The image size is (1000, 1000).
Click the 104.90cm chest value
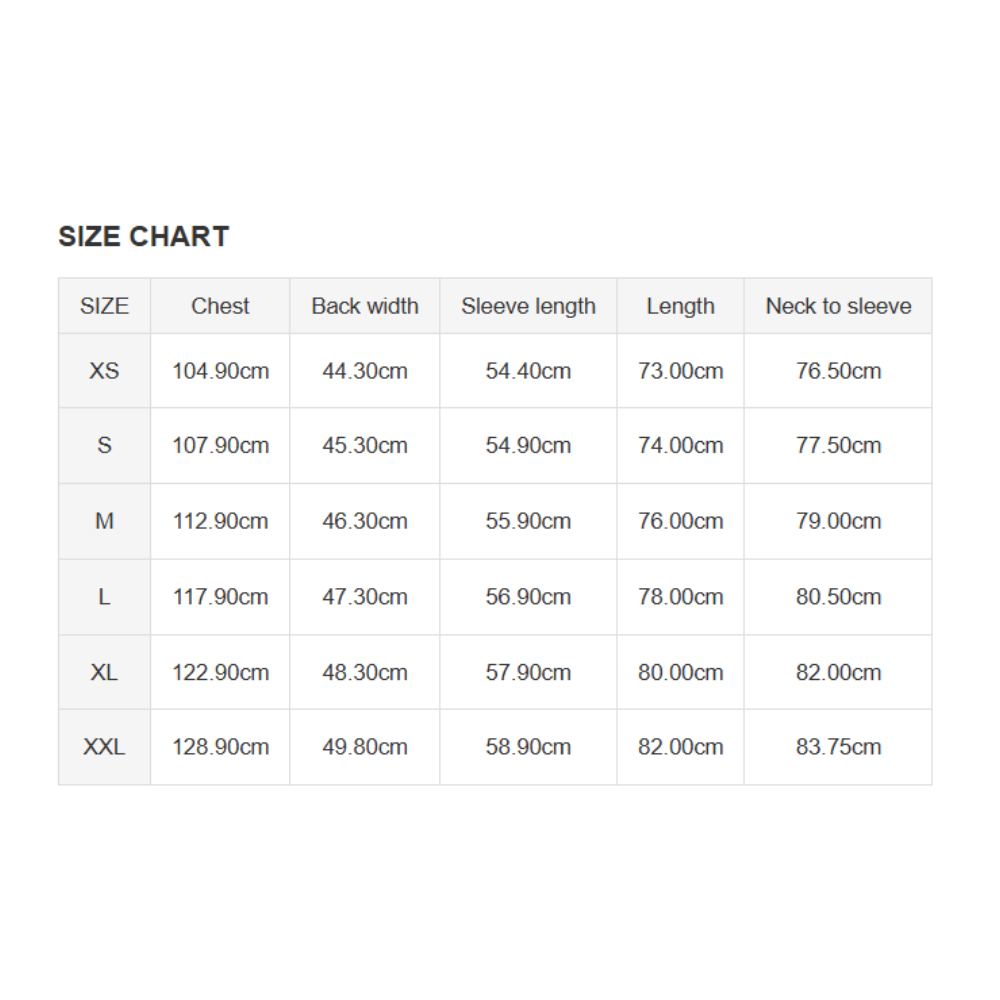[220, 371]
